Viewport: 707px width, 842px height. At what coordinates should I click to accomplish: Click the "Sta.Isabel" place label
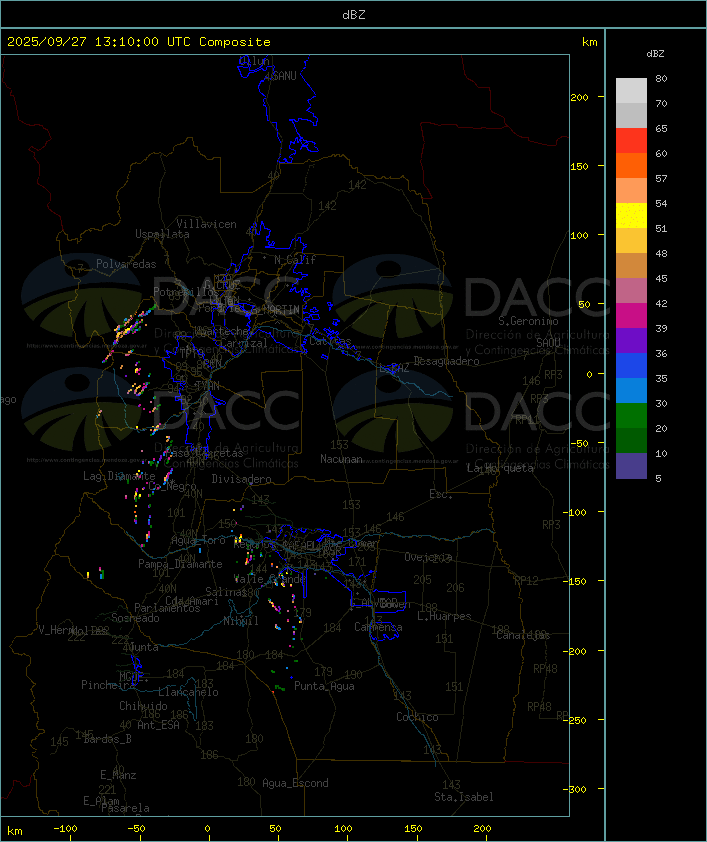(464, 797)
